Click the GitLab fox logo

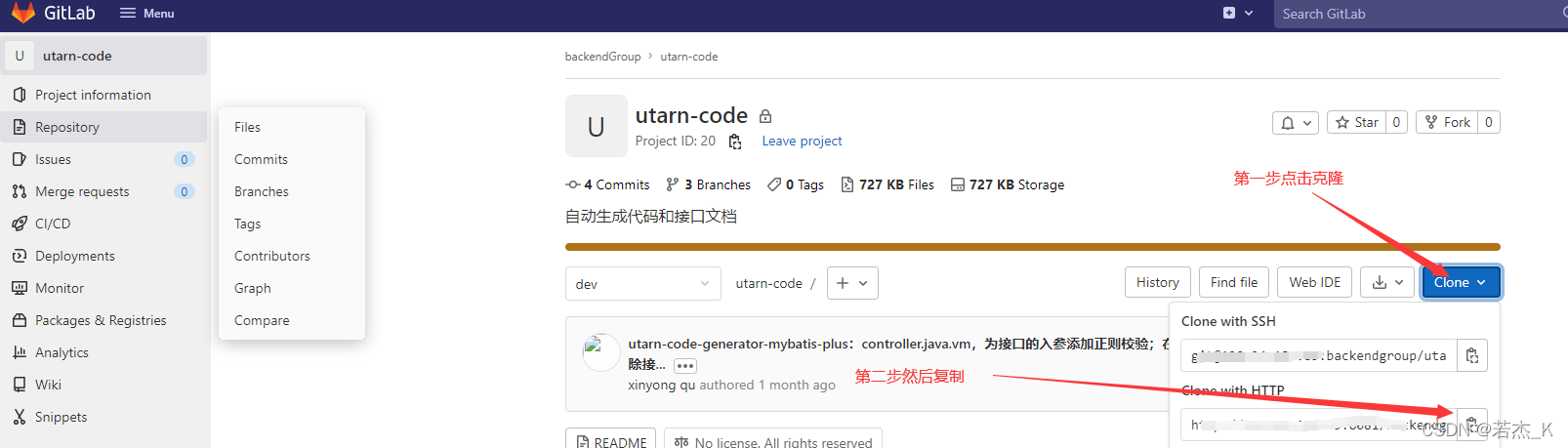pyautogui.click(x=23, y=13)
